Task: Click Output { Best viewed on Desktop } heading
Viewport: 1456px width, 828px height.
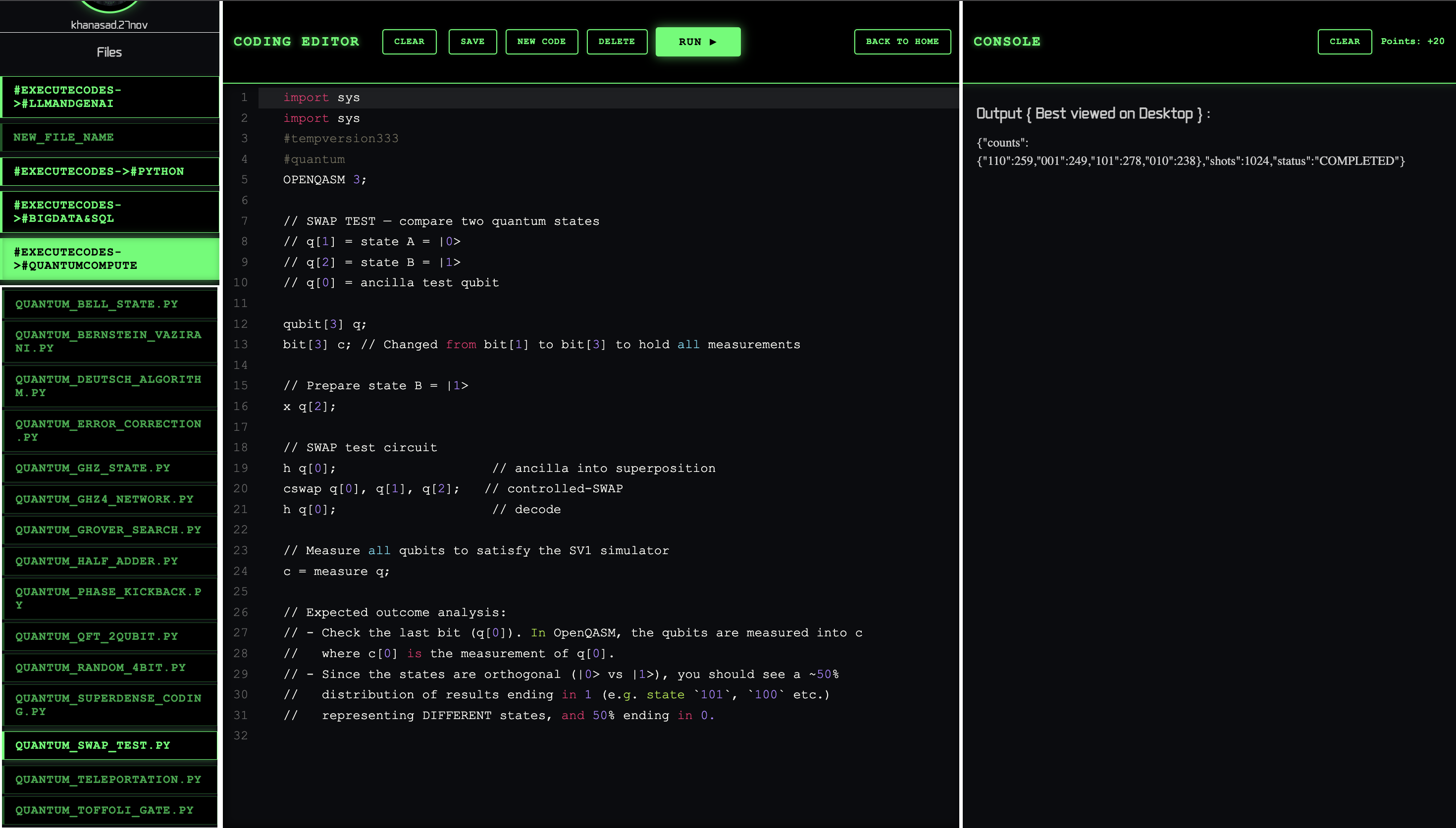Action: [x=1092, y=114]
